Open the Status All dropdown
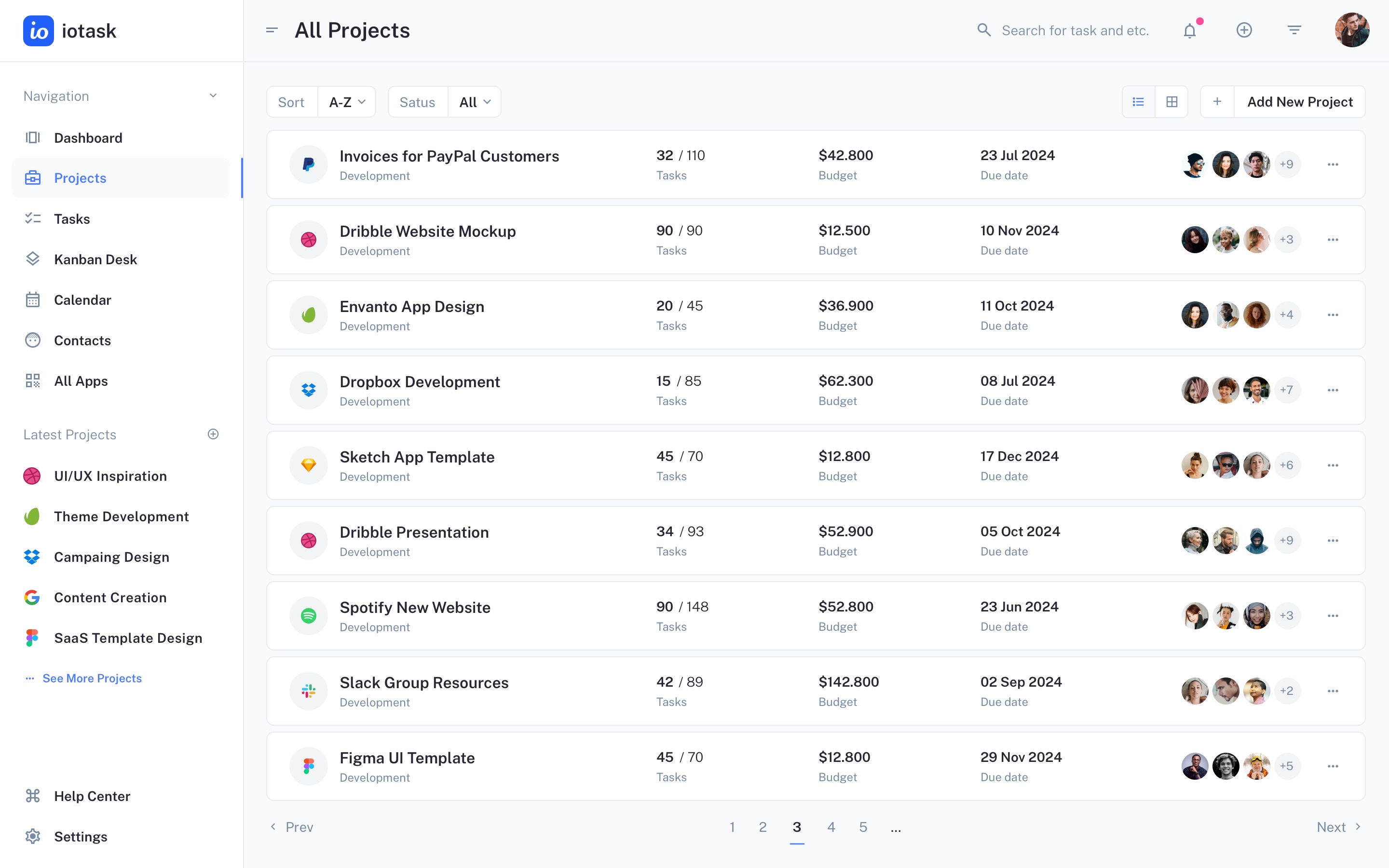 coord(474,102)
